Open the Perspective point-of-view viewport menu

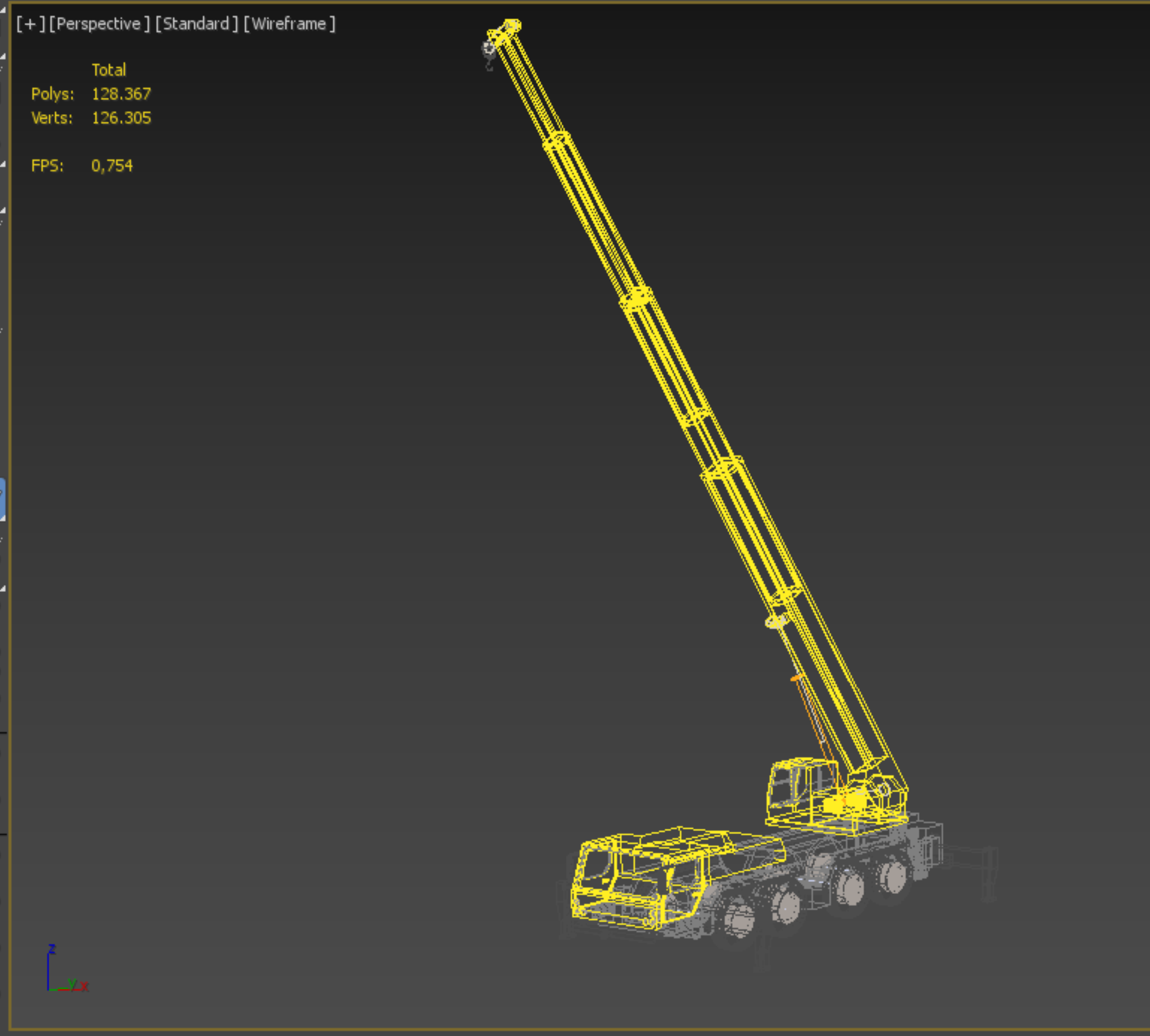[99, 24]
